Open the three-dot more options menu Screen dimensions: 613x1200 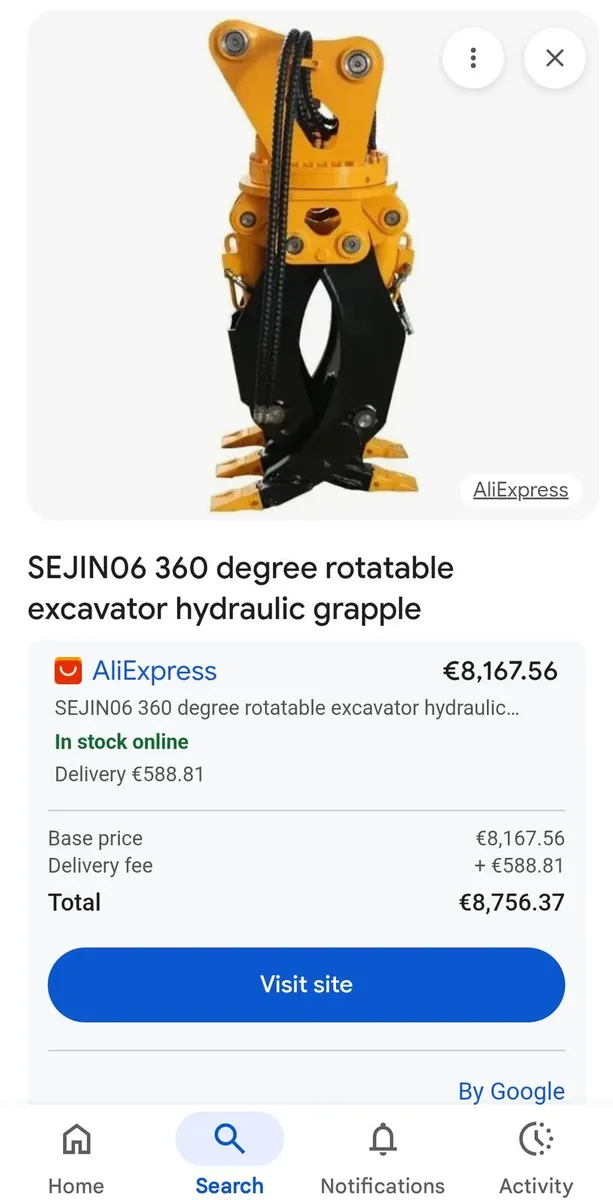pyautogui.click(x=472, y=57)
